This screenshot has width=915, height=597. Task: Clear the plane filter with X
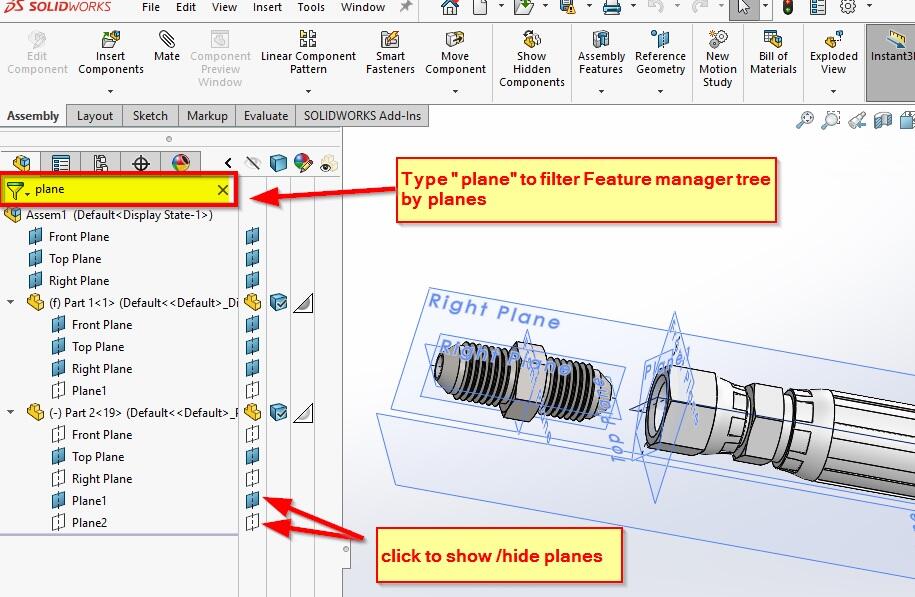223,190
